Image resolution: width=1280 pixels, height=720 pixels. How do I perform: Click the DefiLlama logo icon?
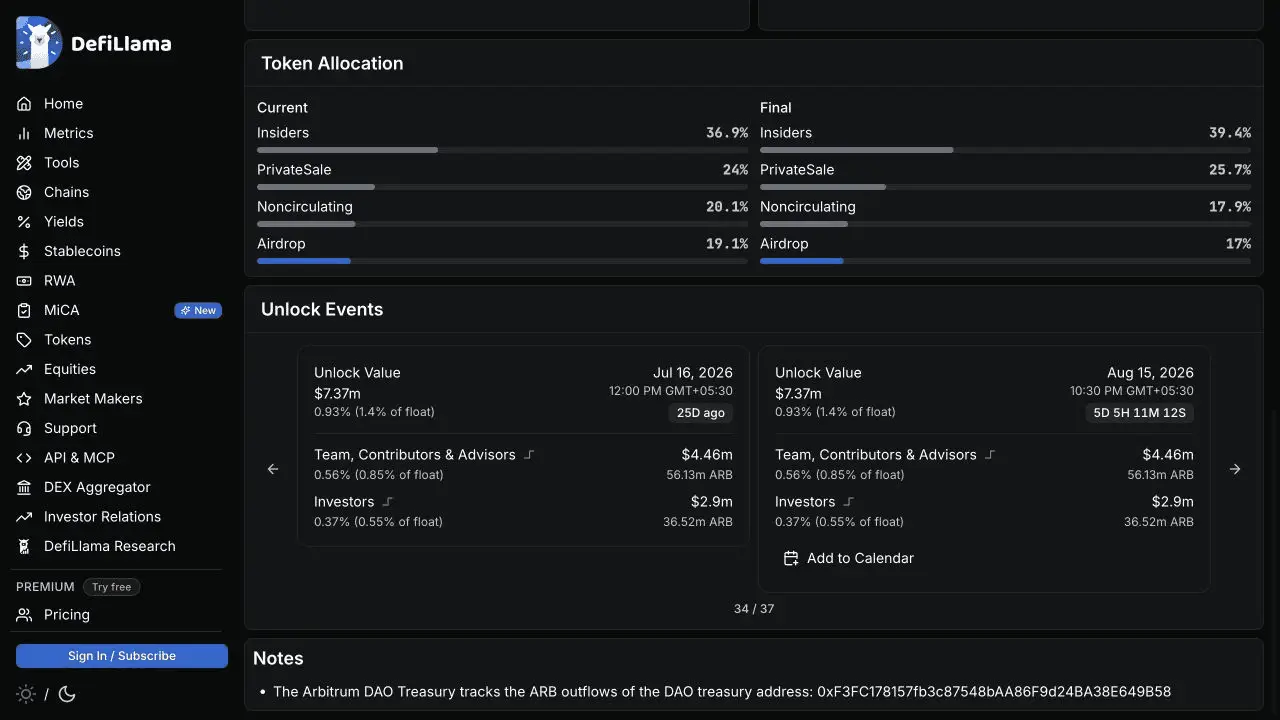tap(40, 43)
